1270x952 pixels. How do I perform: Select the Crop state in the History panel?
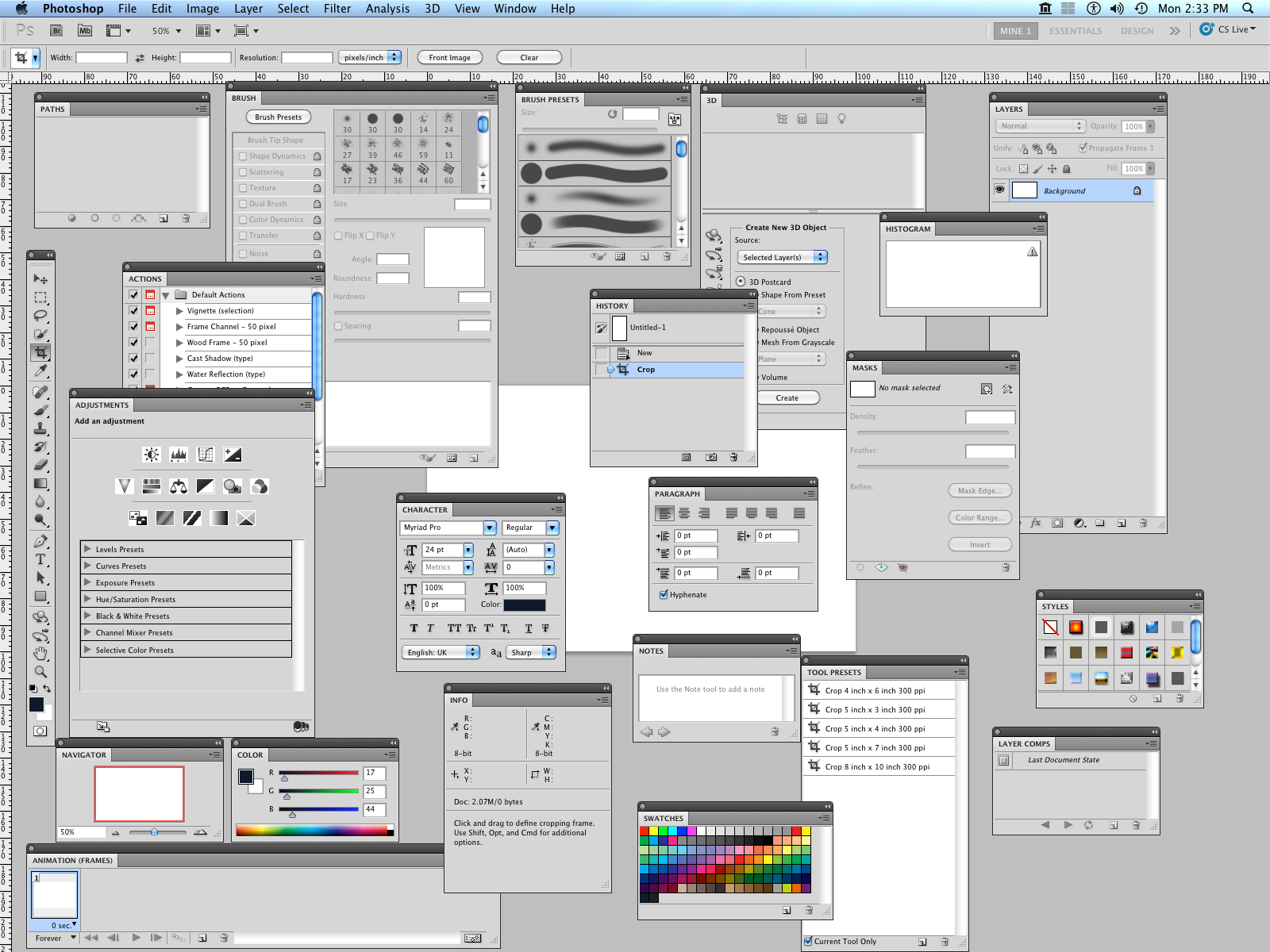pos(645,369)
